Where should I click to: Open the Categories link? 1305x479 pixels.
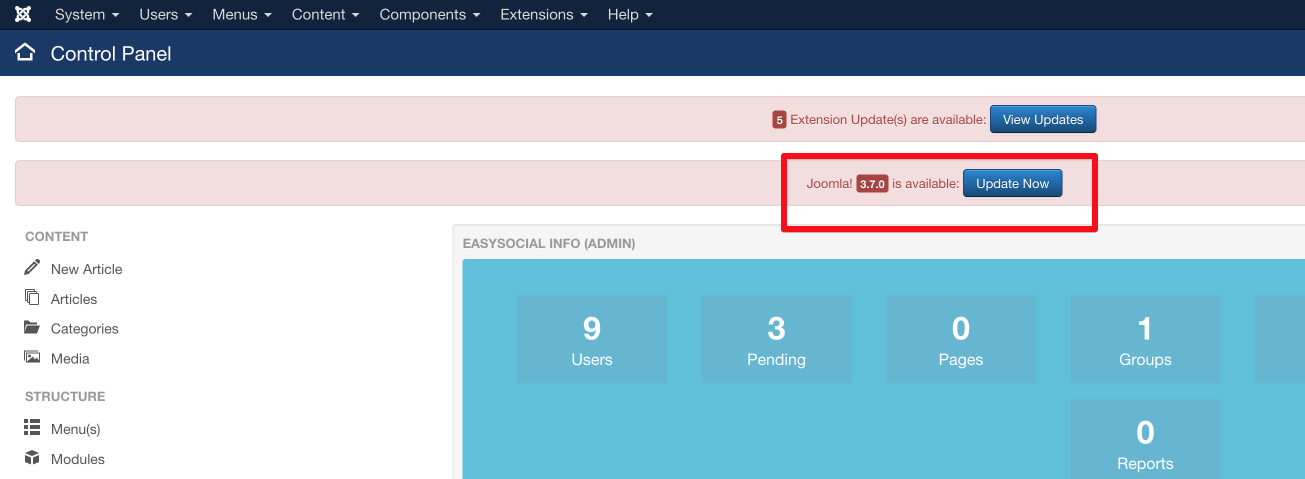(85, 329)
